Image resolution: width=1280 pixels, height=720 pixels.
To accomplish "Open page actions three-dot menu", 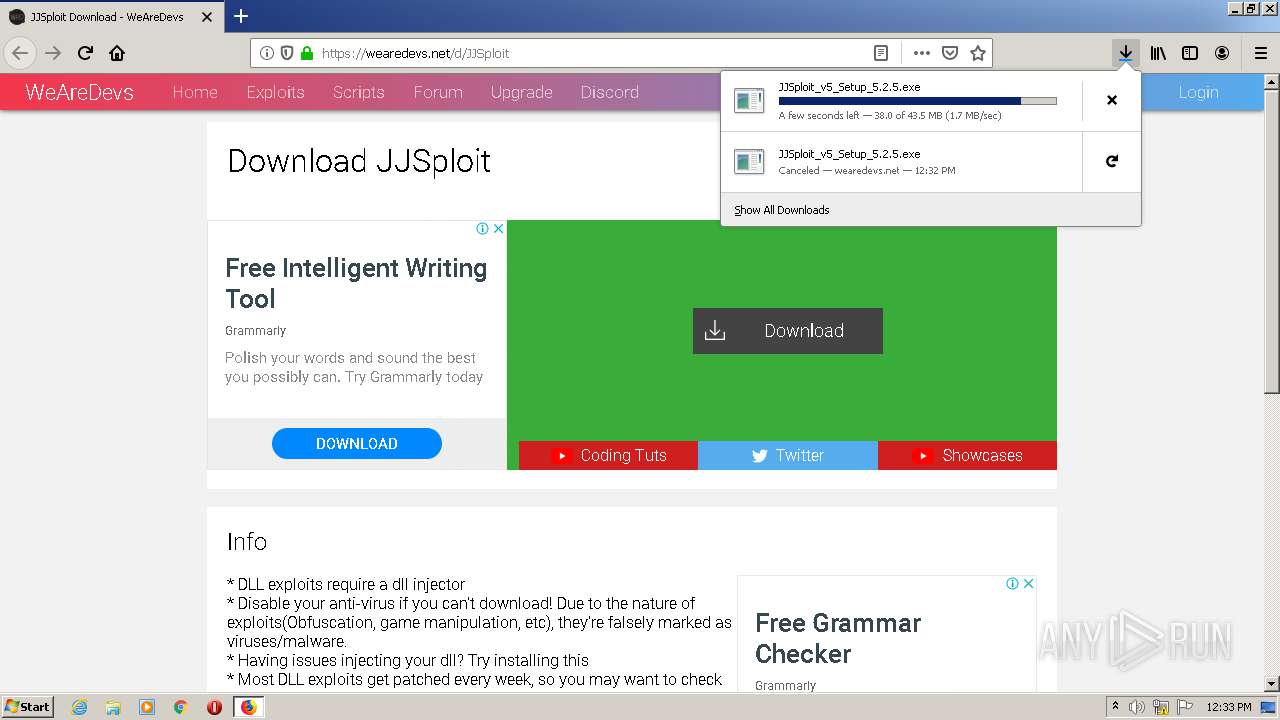I will pos(922,53).
